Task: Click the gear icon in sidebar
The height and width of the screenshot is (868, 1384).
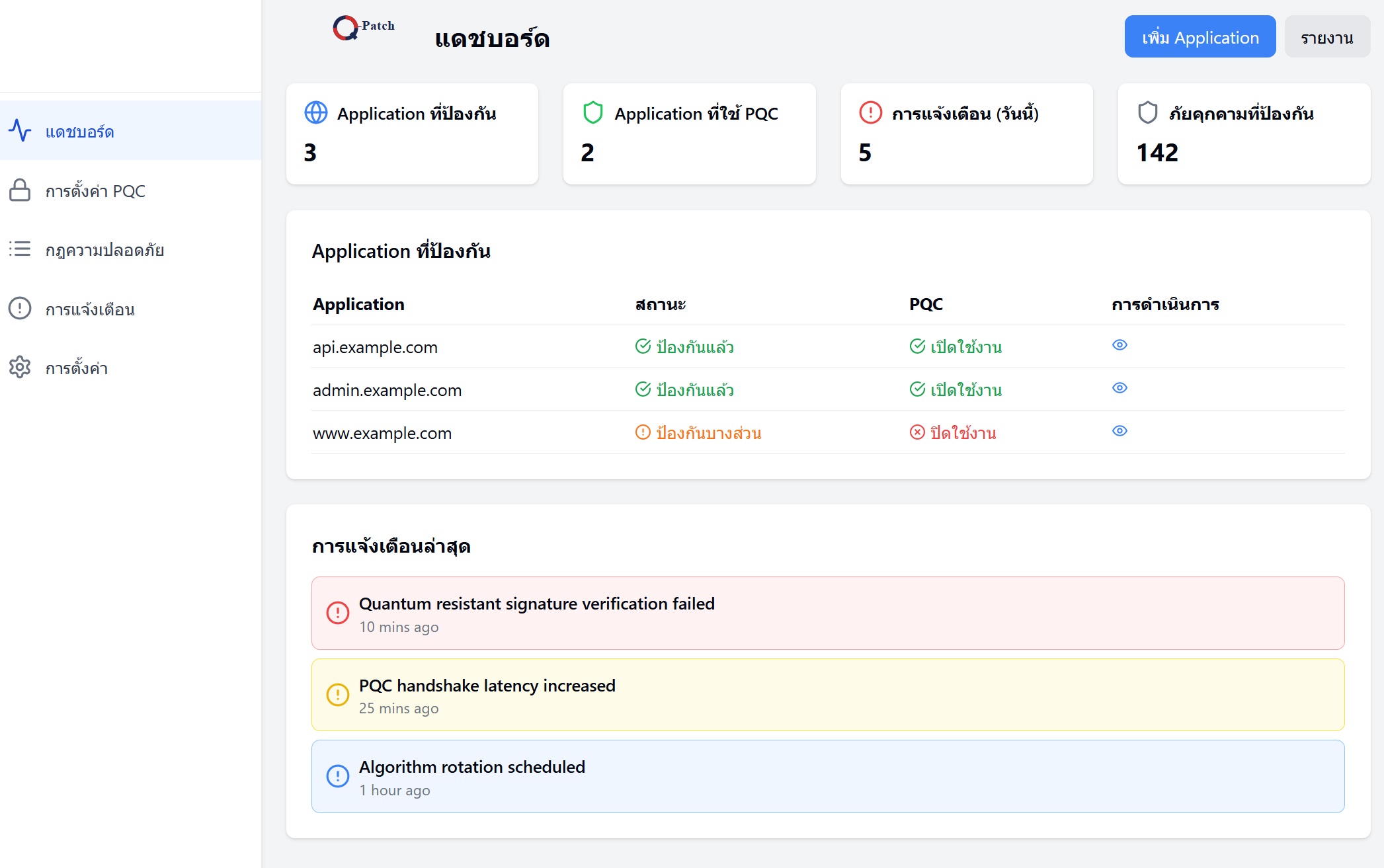Action: coord(20,367)
